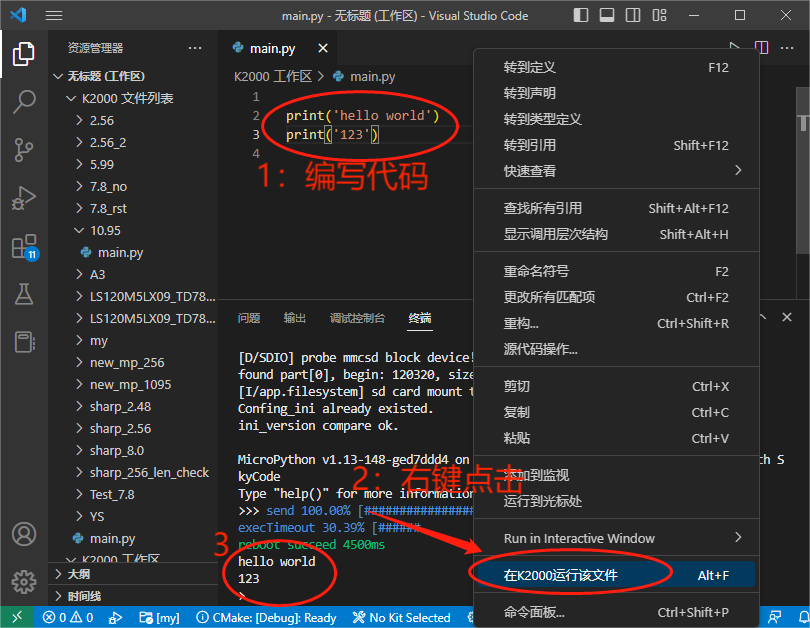Screen dimensions: 810x628
Task: Choose 转到定义 from context menu
Action: pos(616,67)
